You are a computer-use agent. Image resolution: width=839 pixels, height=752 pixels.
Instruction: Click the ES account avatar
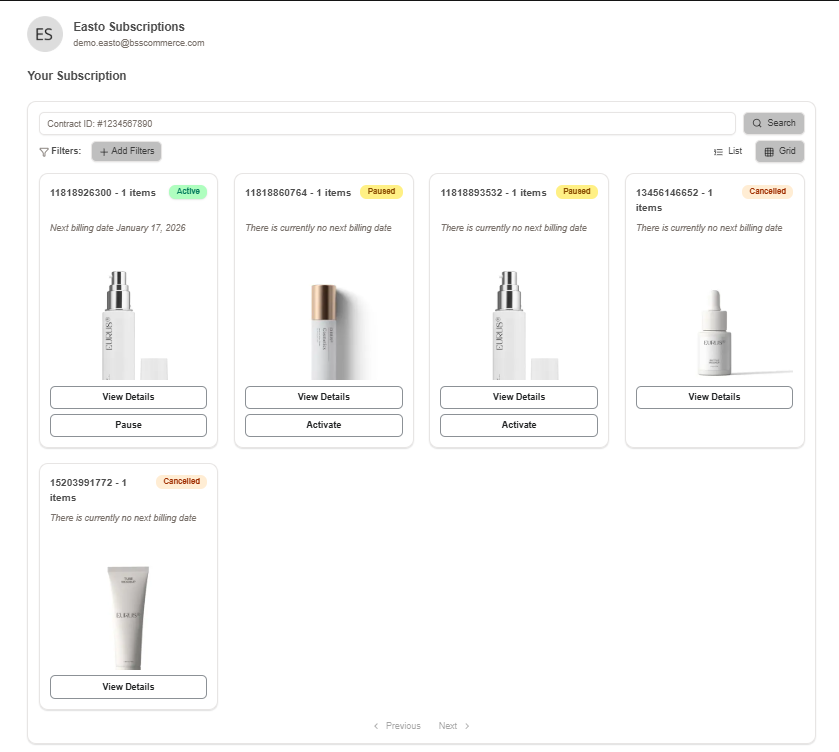point(44,34)
